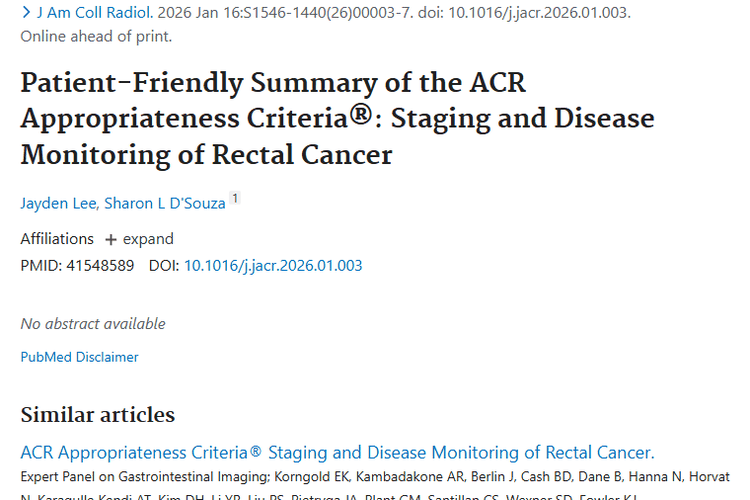Open author Sharon L D'Souza's link
The width and height of the screenshot is (750, 500).
pyautogui.click(x=164, y=203)
